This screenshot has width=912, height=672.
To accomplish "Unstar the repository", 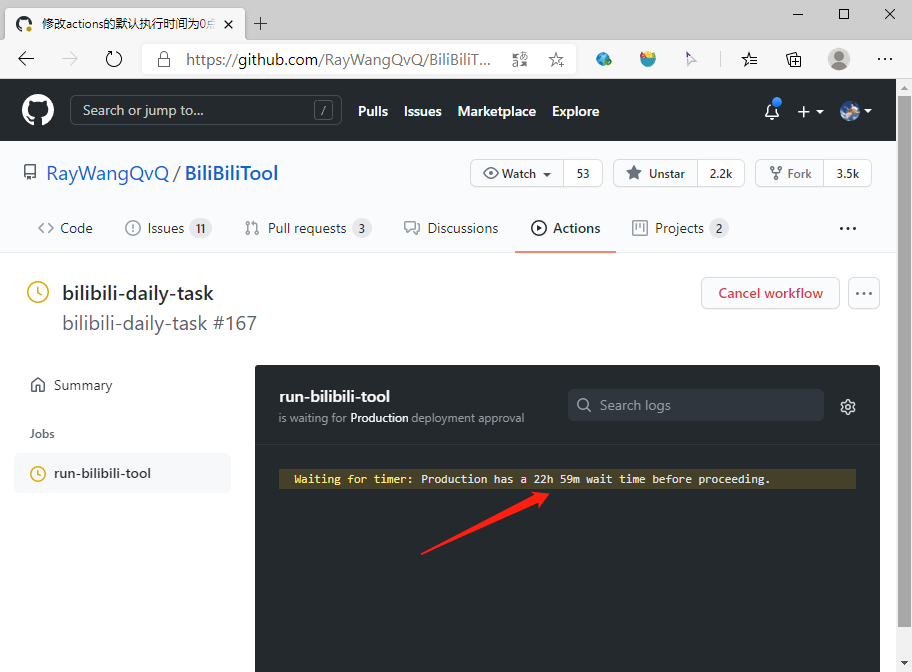I will (x=655, y=173).
